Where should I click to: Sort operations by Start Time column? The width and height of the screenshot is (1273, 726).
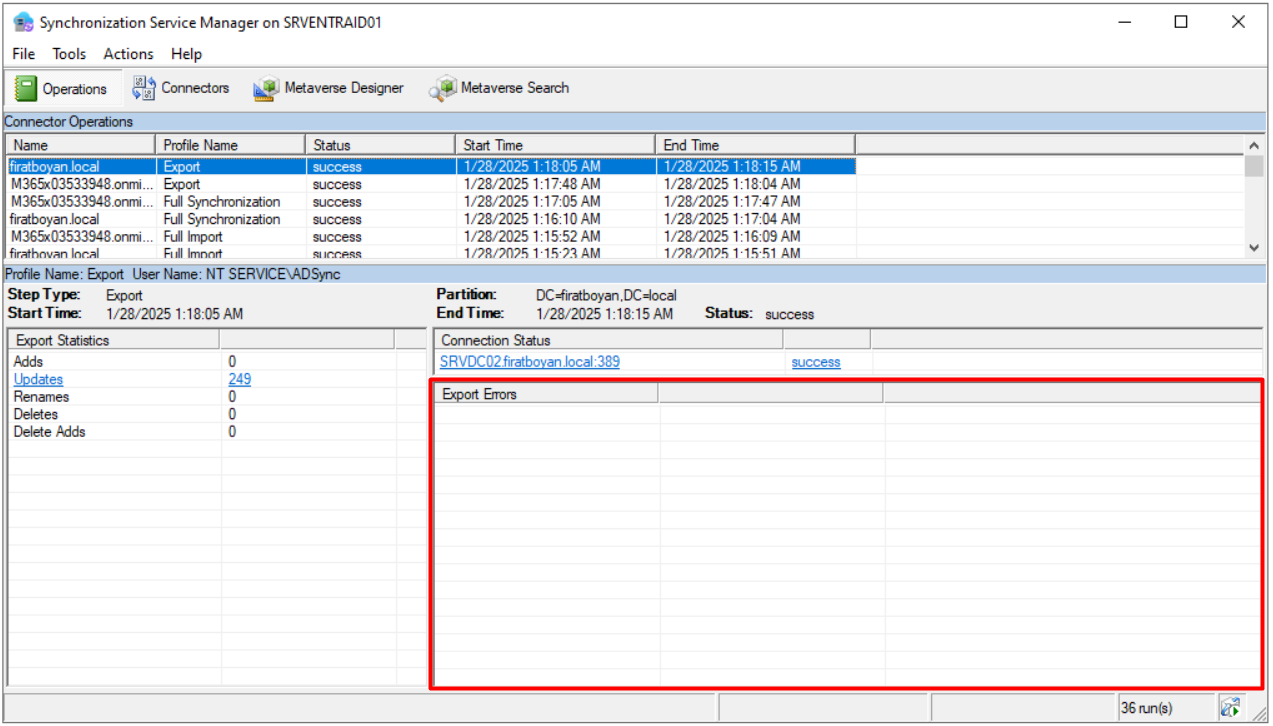[x=555, y=145]
